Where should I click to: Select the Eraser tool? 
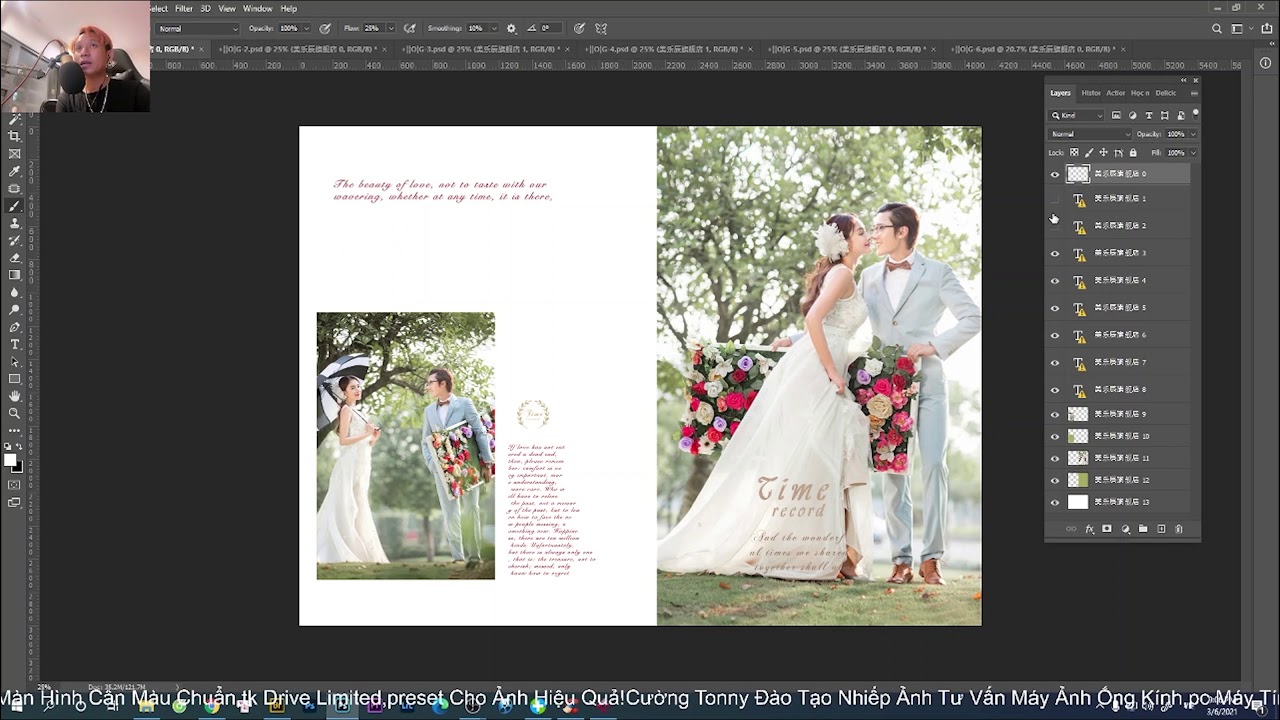click(14, 258)
